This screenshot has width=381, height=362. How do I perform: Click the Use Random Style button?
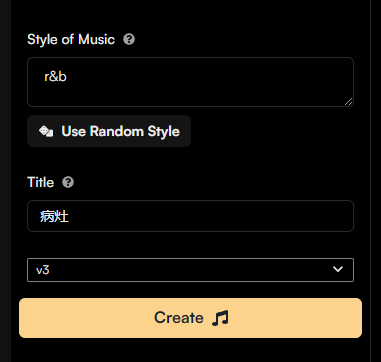tap(109, 131)
